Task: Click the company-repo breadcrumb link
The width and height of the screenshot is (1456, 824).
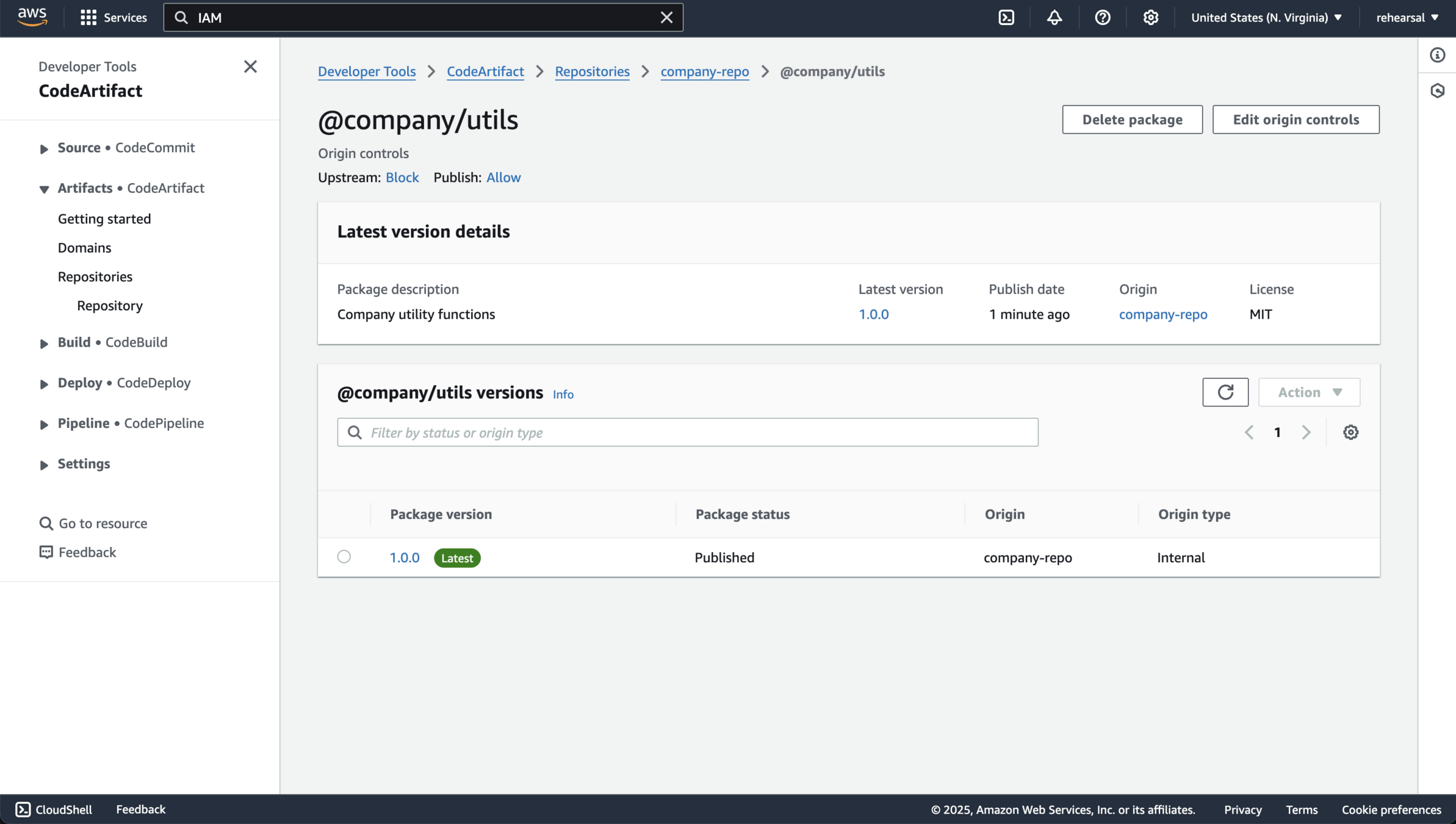Action: (x=704, y=71)
